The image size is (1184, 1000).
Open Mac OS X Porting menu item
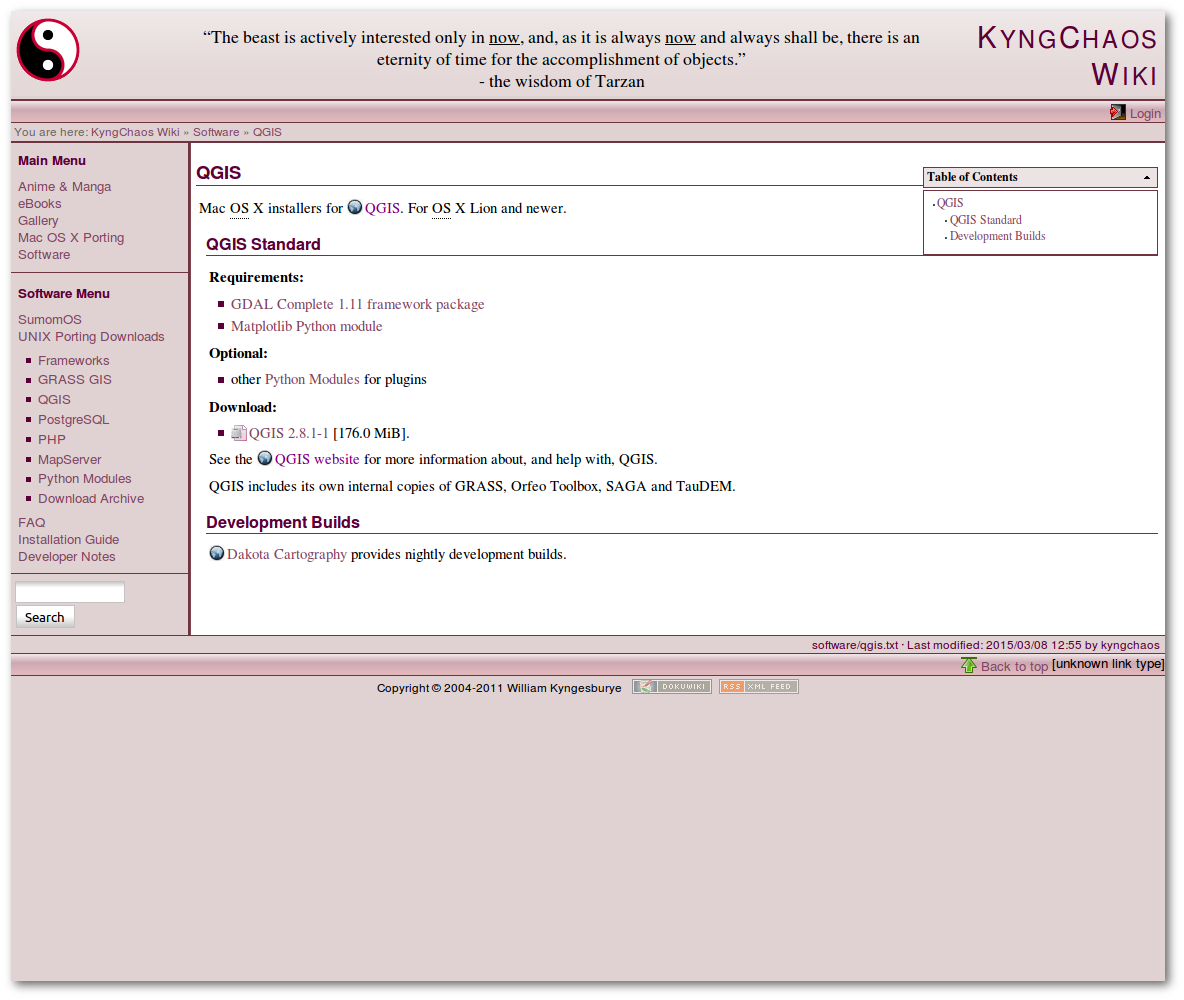[x=71, y=238]
